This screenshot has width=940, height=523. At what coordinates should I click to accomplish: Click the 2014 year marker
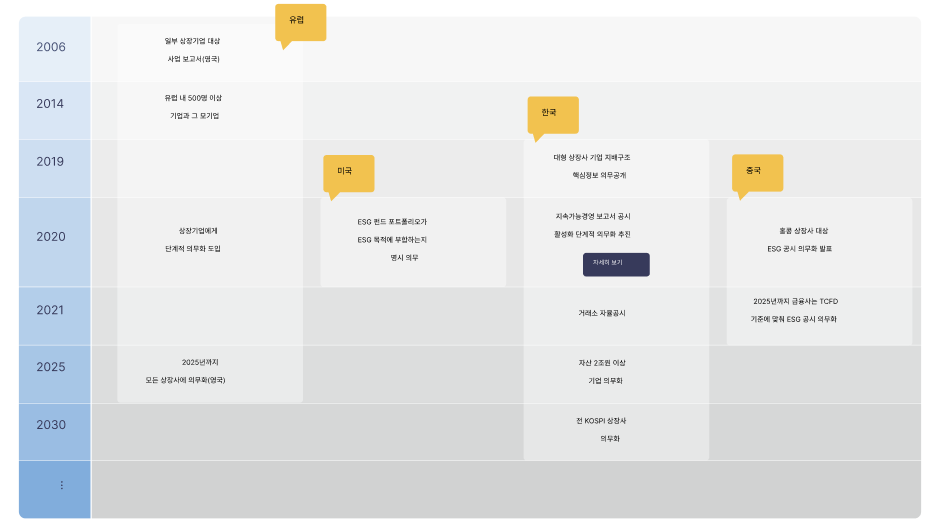click(x=51, y=104)
